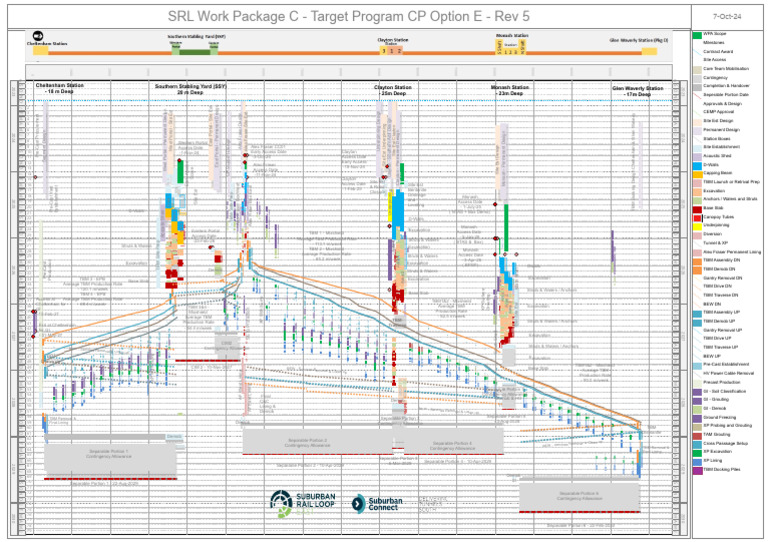Click the 'Precast Production' legend label
768x542 pixels.
(721, 382)
